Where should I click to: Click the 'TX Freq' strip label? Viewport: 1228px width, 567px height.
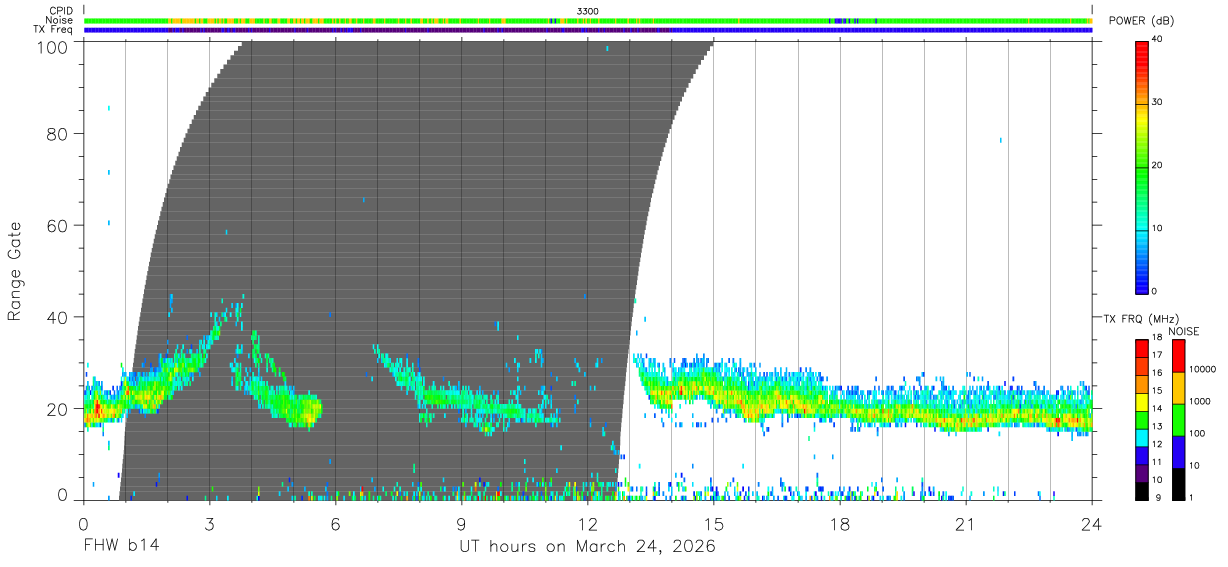tap(53, 30)
